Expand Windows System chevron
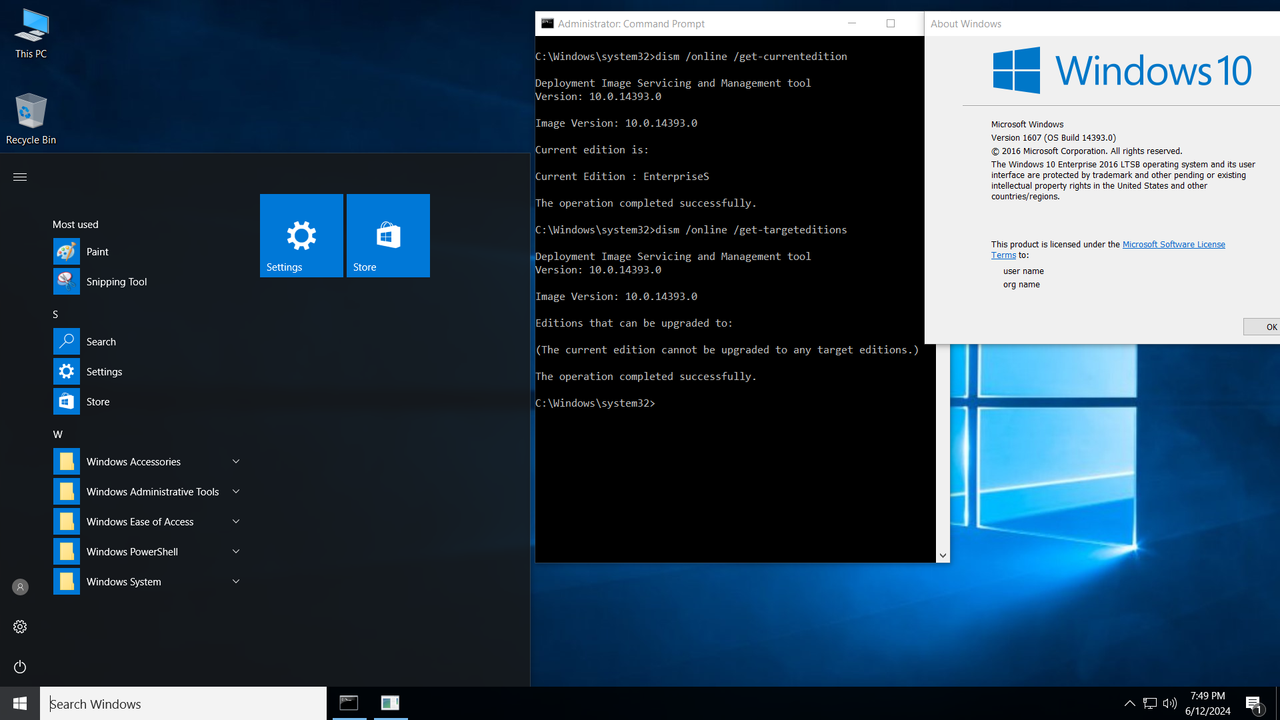1280x720 pixels. 236,582
